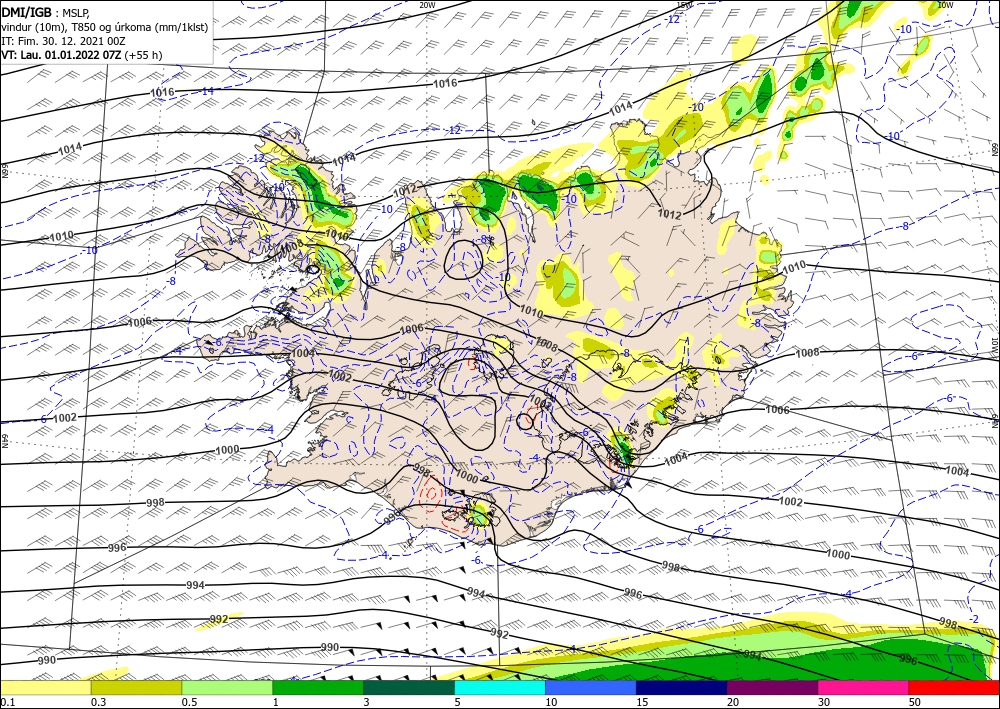Click the '20W' longitude label
Viewport: 1000px width, 709px height.
point(427,4)
